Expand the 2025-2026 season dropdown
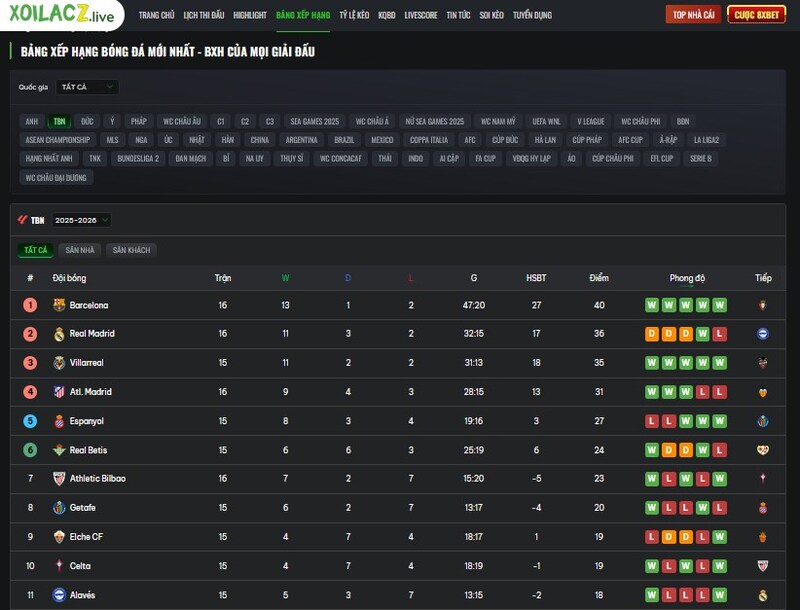This screenshot has height=610, width=800. pyautogui.click(x=81, y=220)
